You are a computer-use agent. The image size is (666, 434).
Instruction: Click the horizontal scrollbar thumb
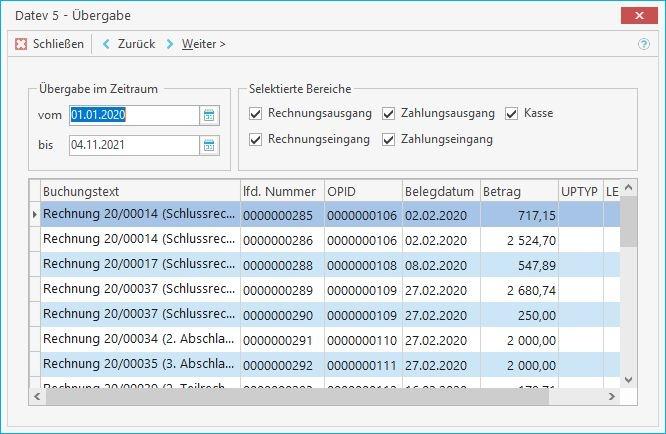(x=297, y=396)
